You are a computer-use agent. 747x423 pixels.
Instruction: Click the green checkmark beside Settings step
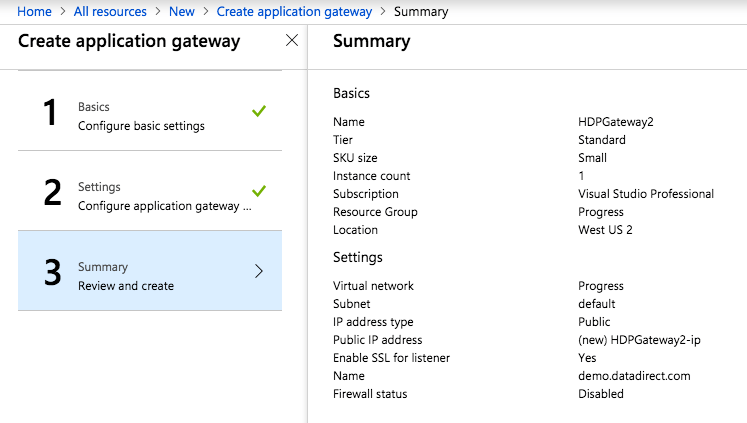click(259, 191)
